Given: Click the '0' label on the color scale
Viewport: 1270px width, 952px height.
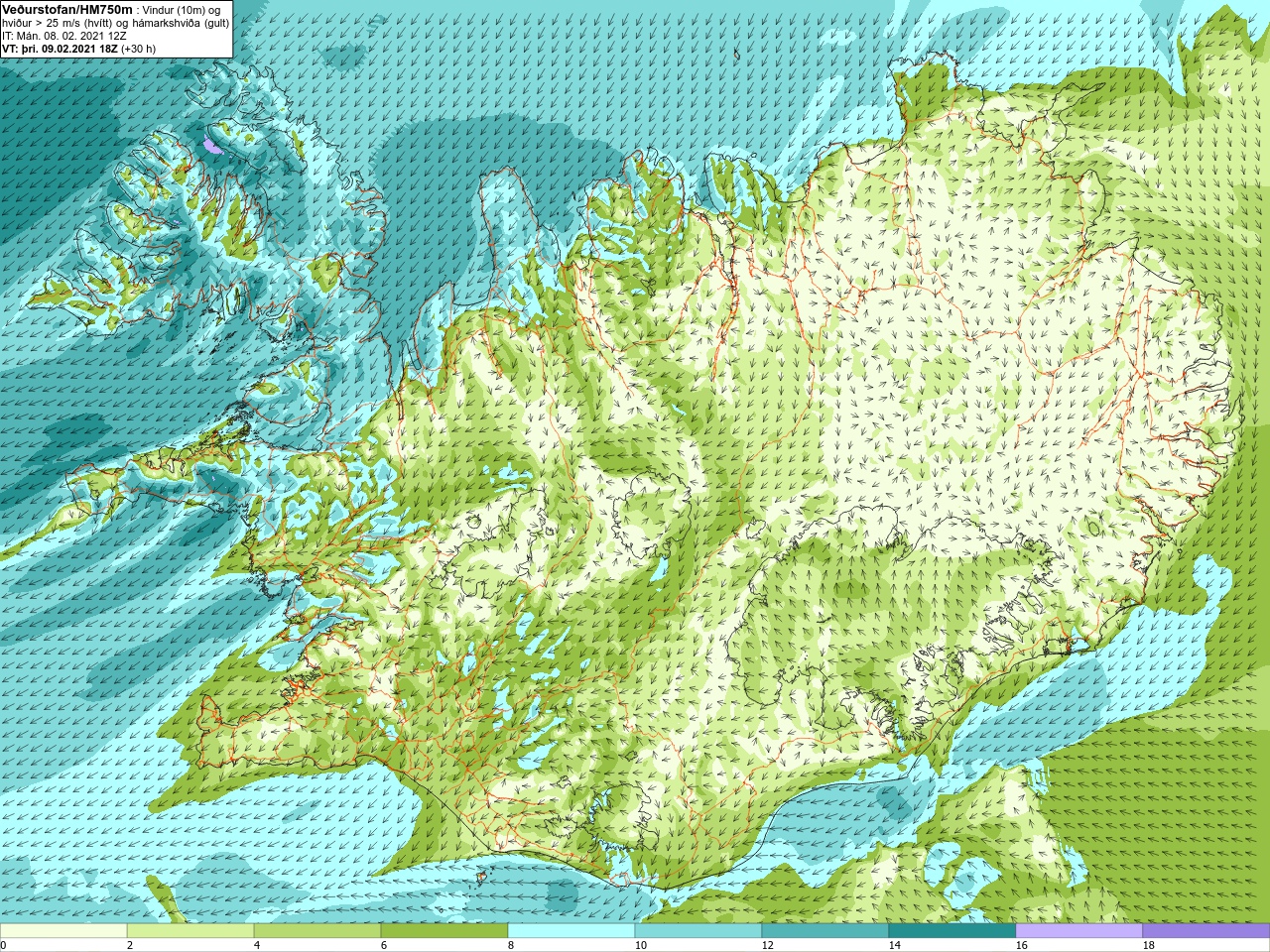Looking at the screenshot, I should coord(4,945).
